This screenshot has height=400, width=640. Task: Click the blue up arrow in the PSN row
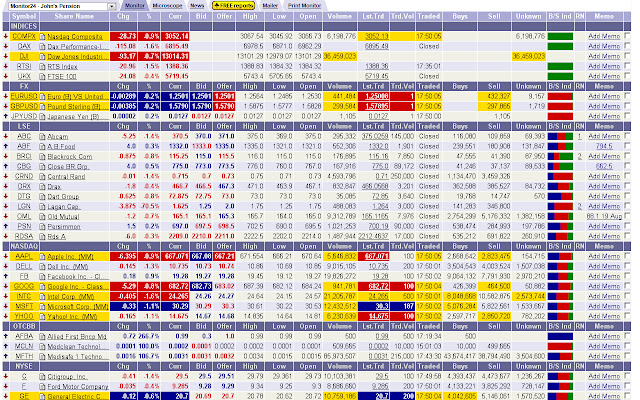(6, 226)
